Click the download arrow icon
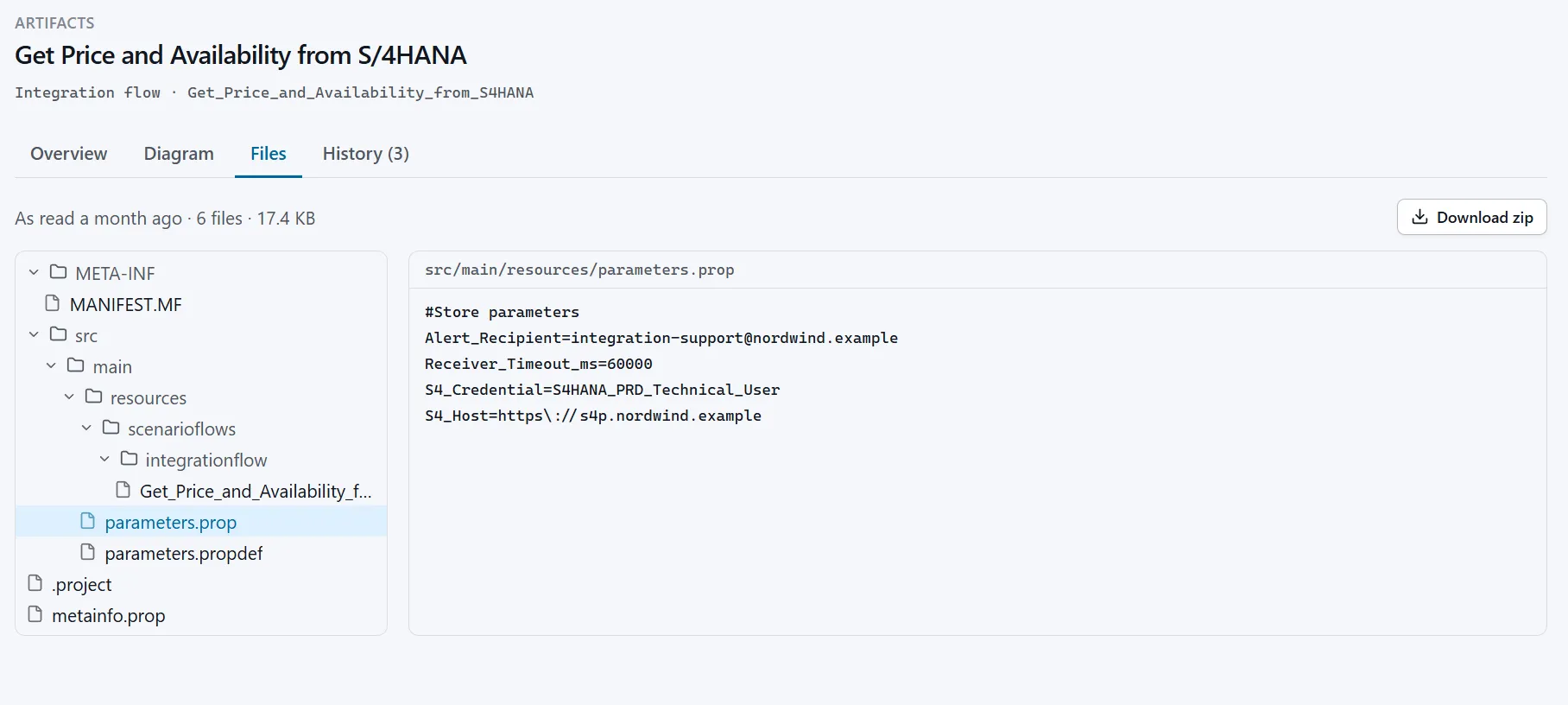 coord(1419,217)
